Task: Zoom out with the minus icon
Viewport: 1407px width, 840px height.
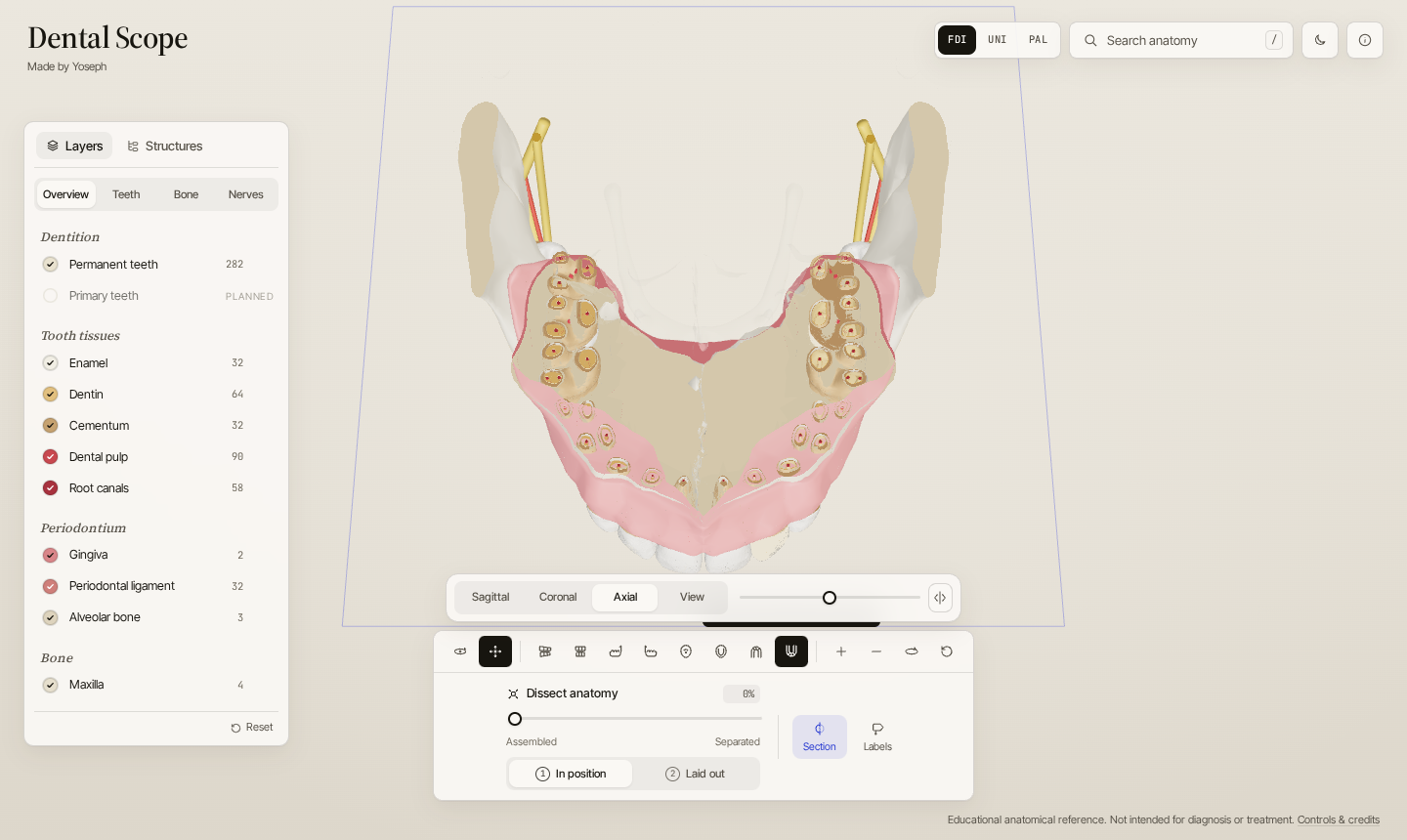Action: (876, 651)
